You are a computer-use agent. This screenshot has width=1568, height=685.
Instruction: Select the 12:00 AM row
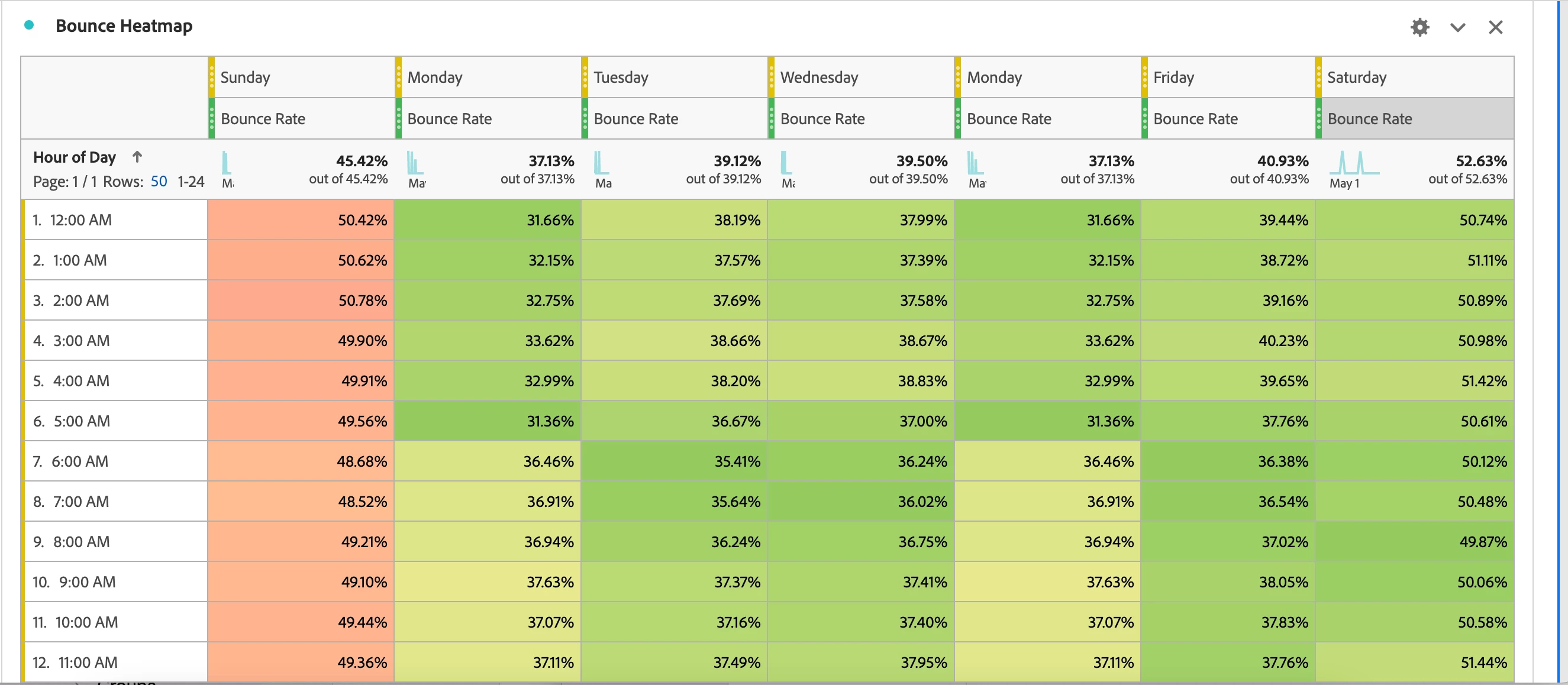[x=80, y=219]
